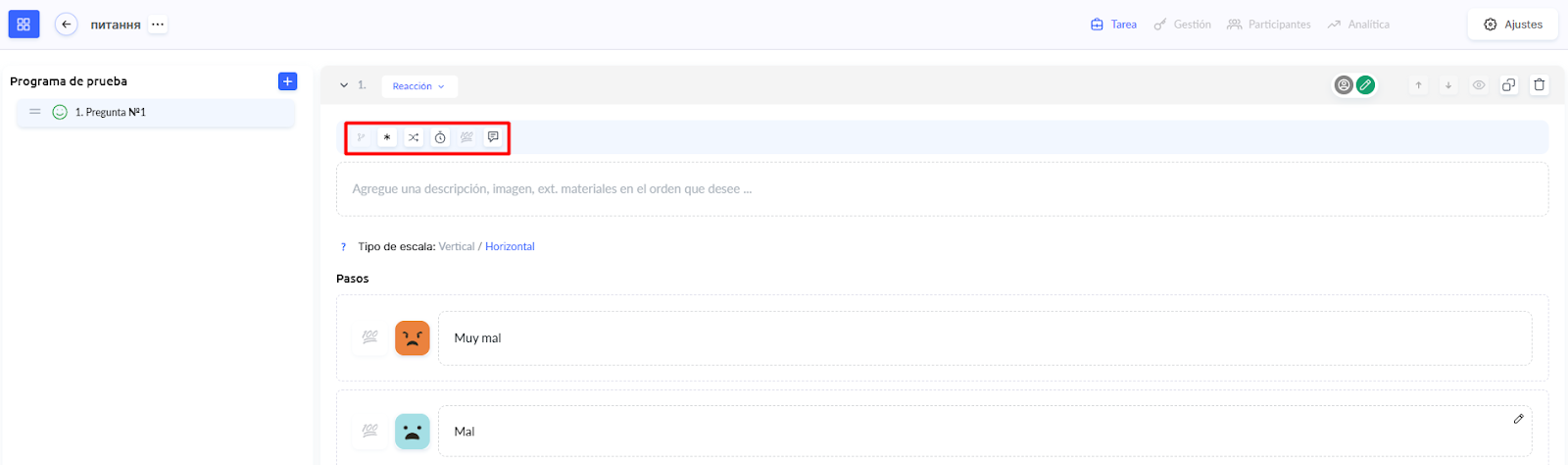Toggle question visibility with the eye icon
The width and height of the screenshot is (1568, 465).
pyautogui.click(x=1479, y=85)
